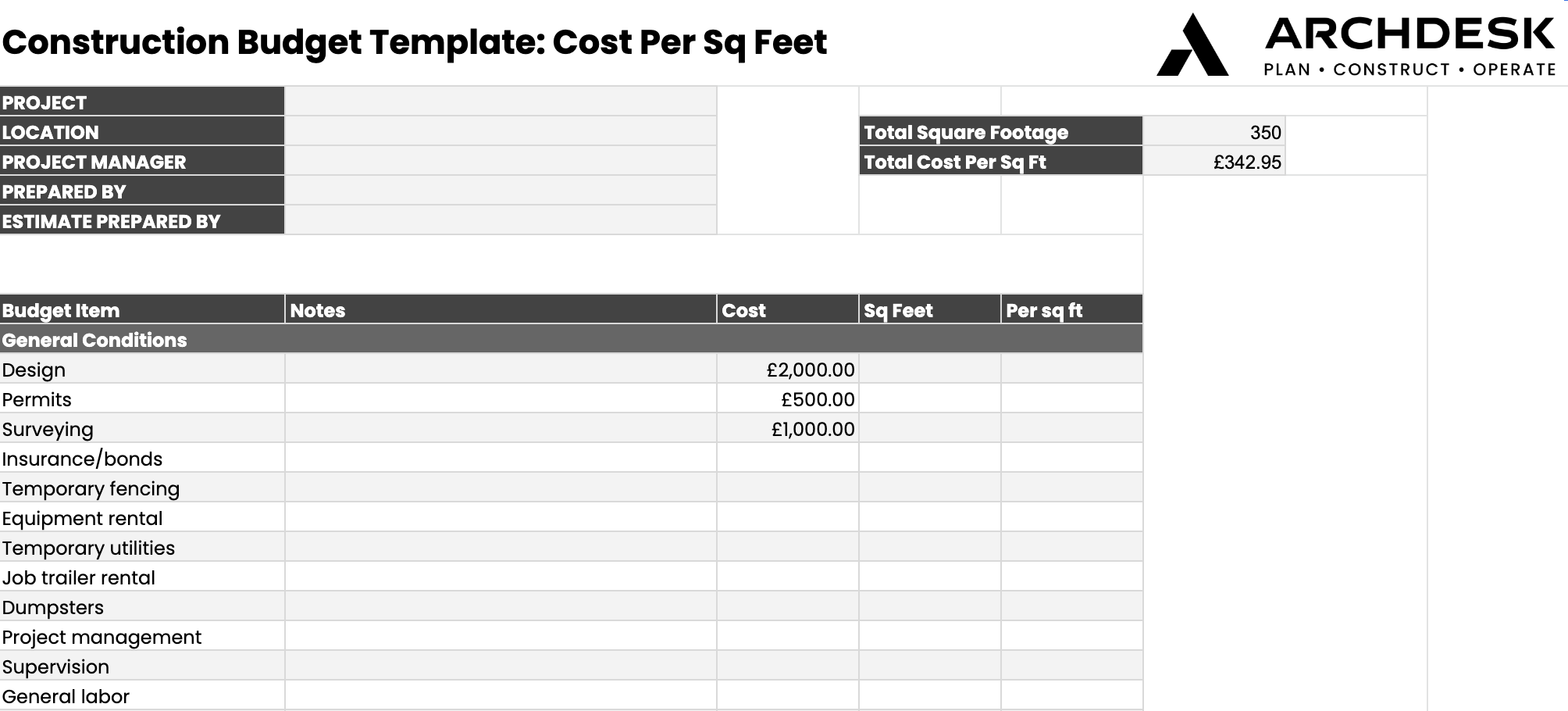Click the Total Cost Per Sq Ft value

(x=1213, y=162)
